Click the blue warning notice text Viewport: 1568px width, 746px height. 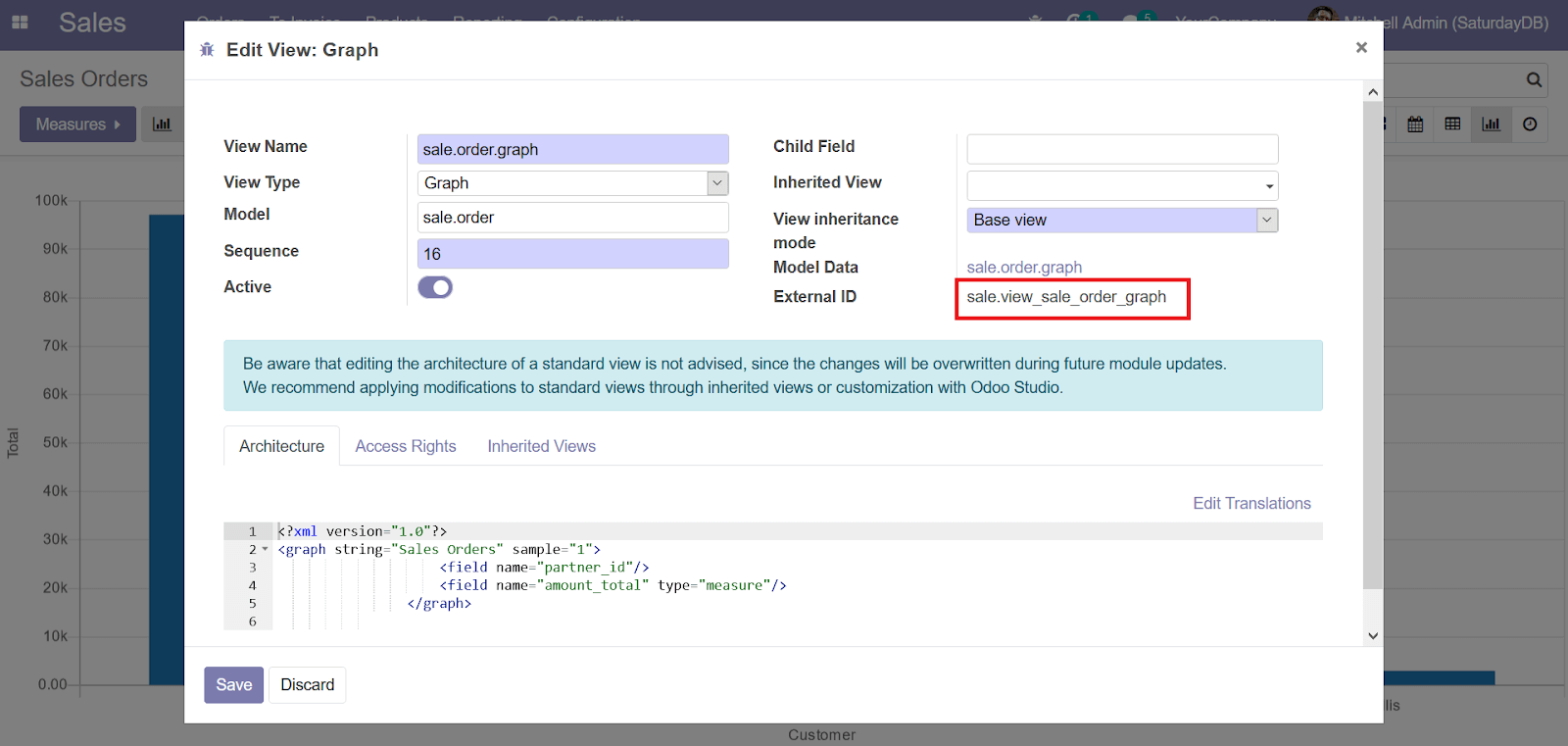(735, 375)
